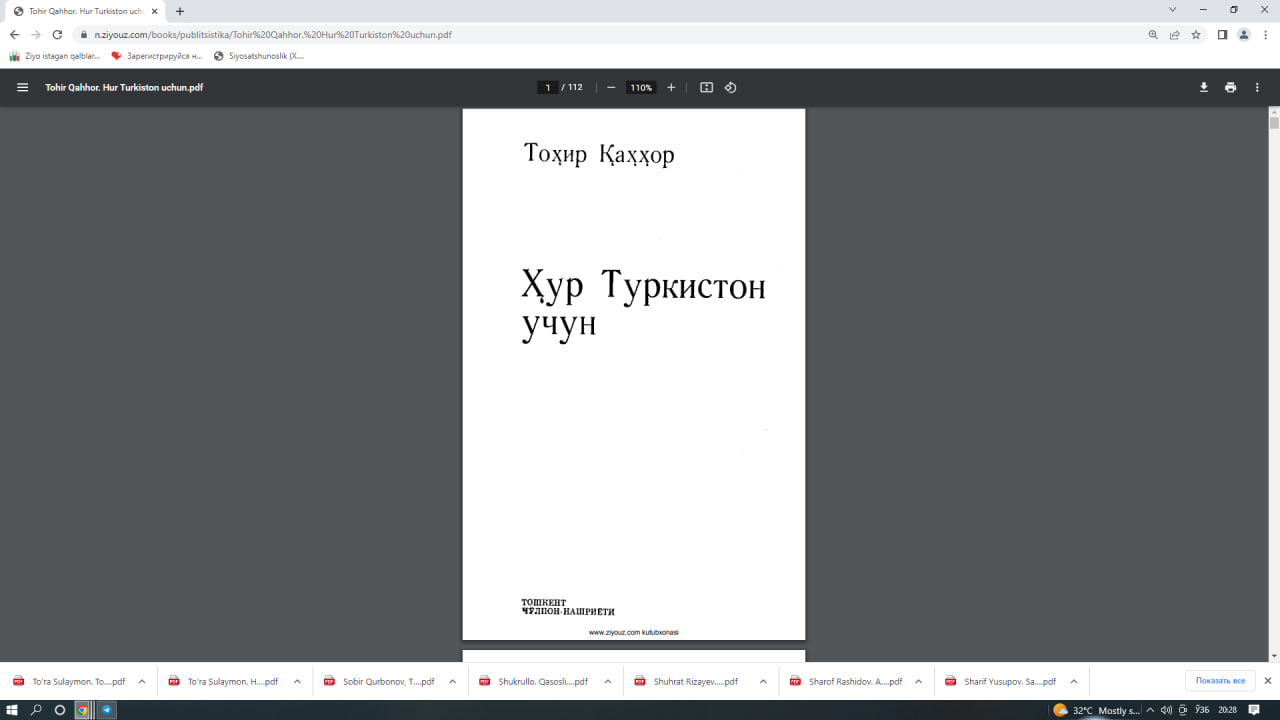Expand options for To'ra Sulaymon. H....pdf
This screenshot has height=720, width=1280.
tap(297, 681)
